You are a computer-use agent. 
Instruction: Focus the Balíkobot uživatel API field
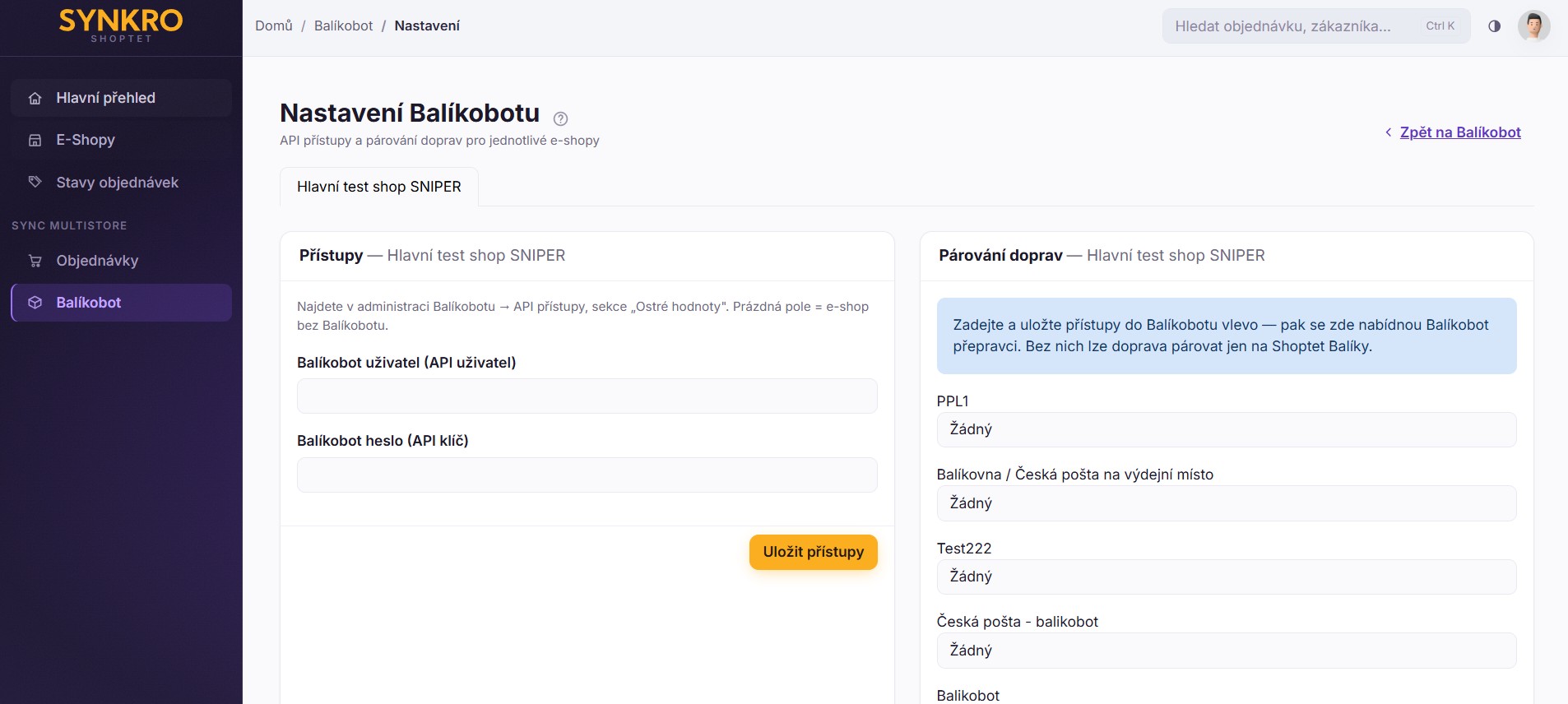click(587, 396)
